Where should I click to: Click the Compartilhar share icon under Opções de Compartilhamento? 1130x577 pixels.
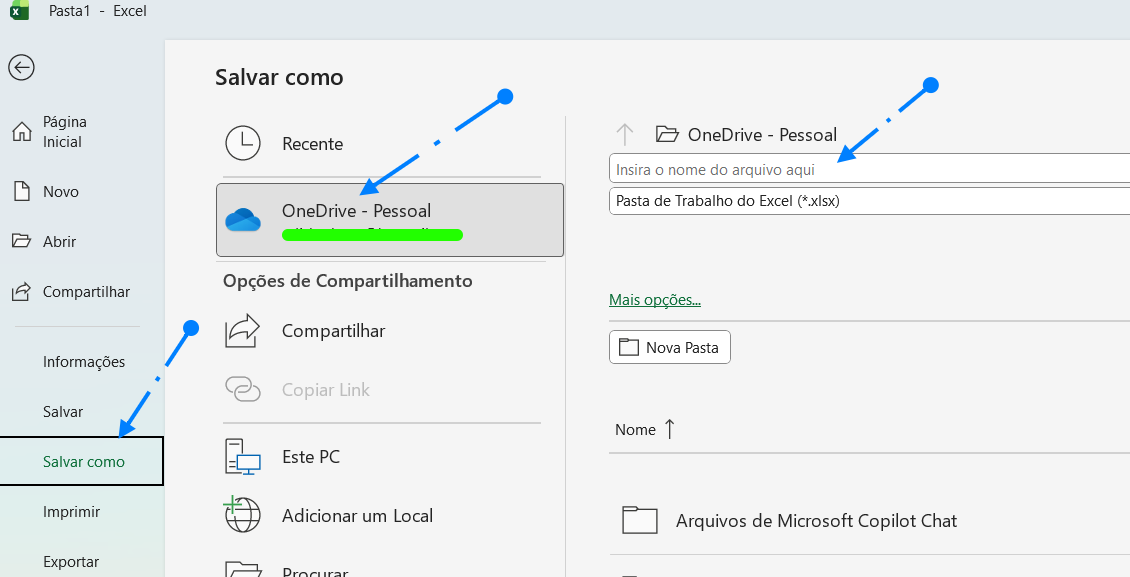point(243,331)
